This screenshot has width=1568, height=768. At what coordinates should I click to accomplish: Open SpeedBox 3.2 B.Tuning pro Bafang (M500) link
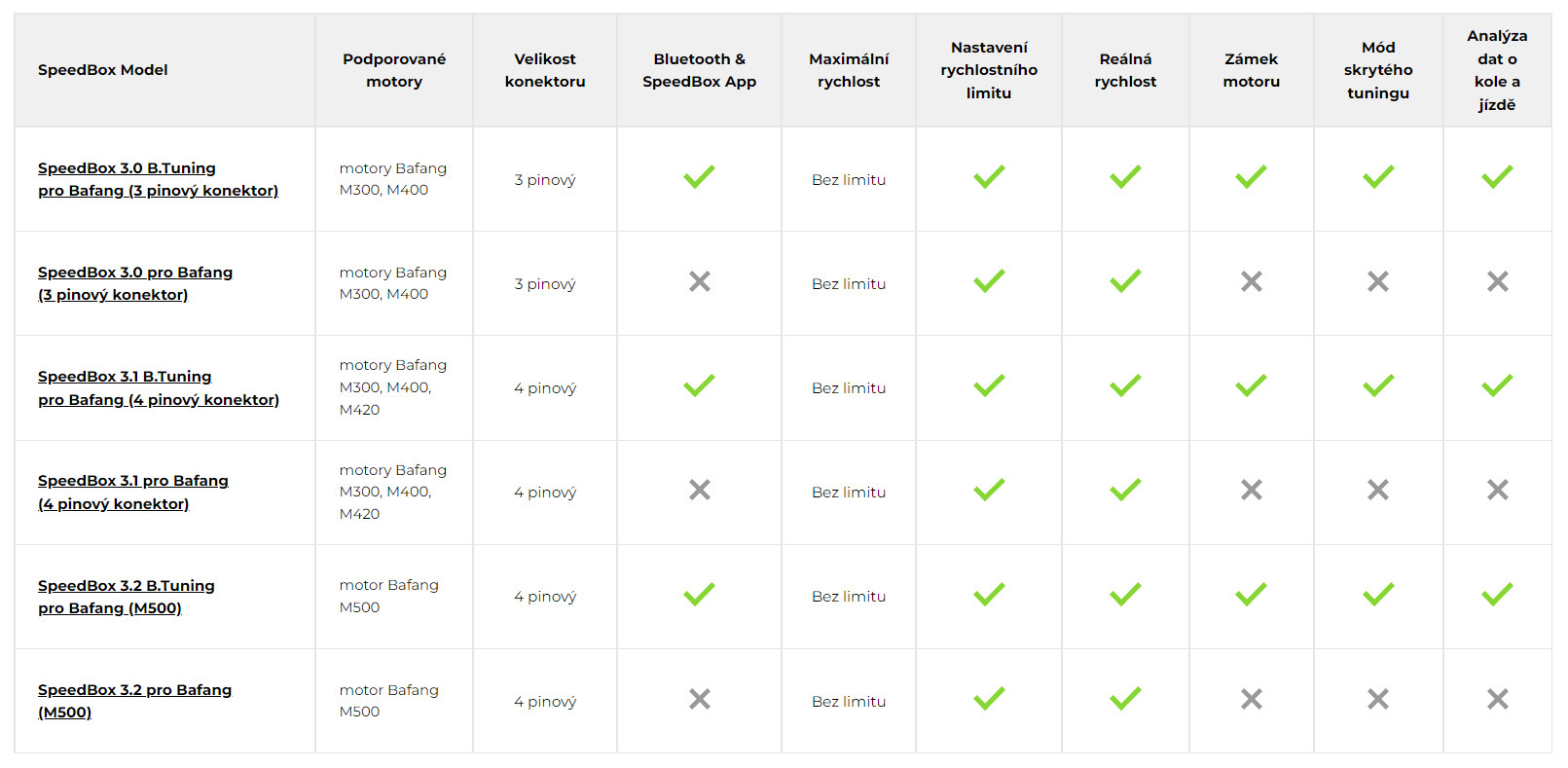click(127, 597)
